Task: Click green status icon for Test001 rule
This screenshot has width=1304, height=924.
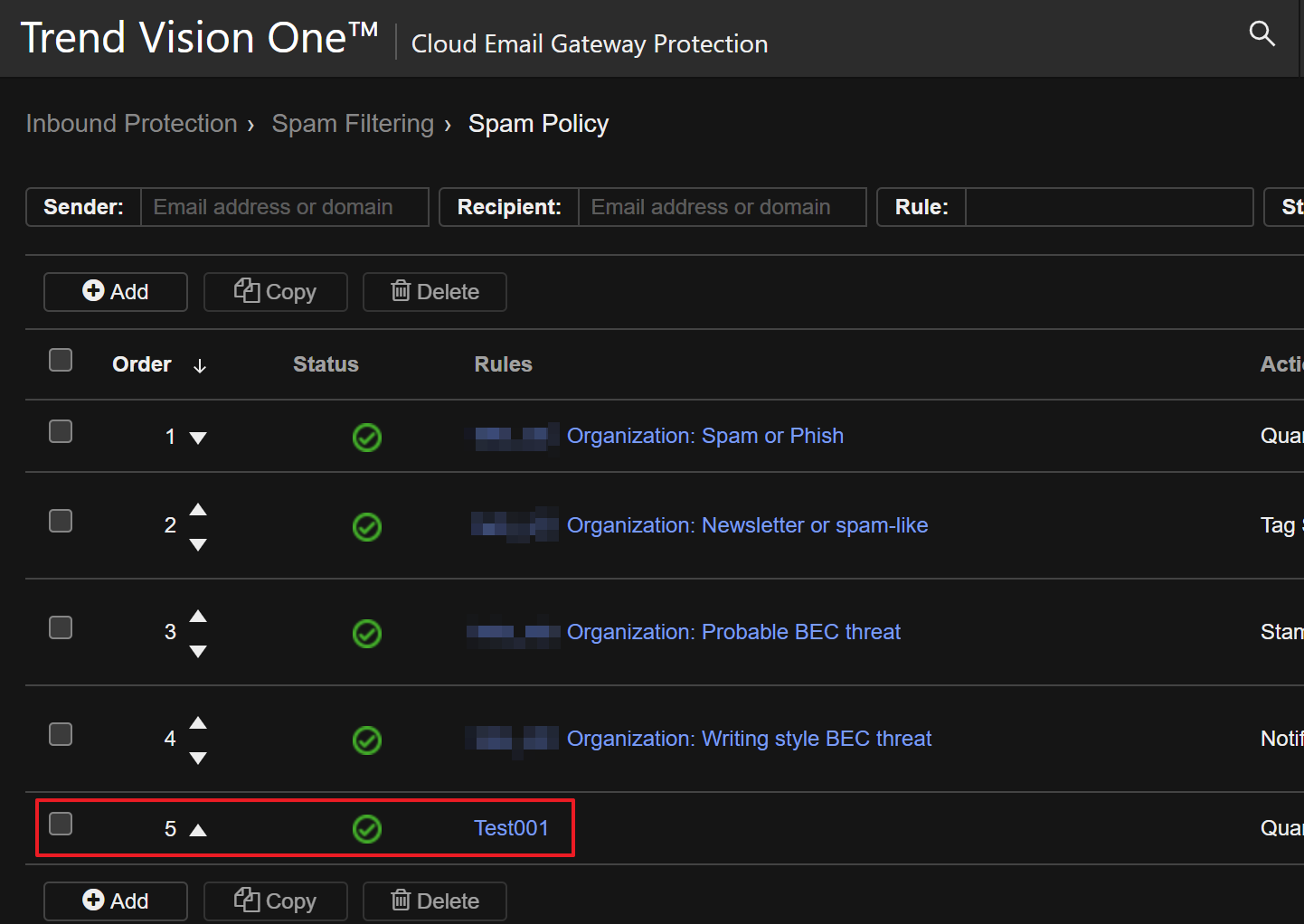Action: 366,828
